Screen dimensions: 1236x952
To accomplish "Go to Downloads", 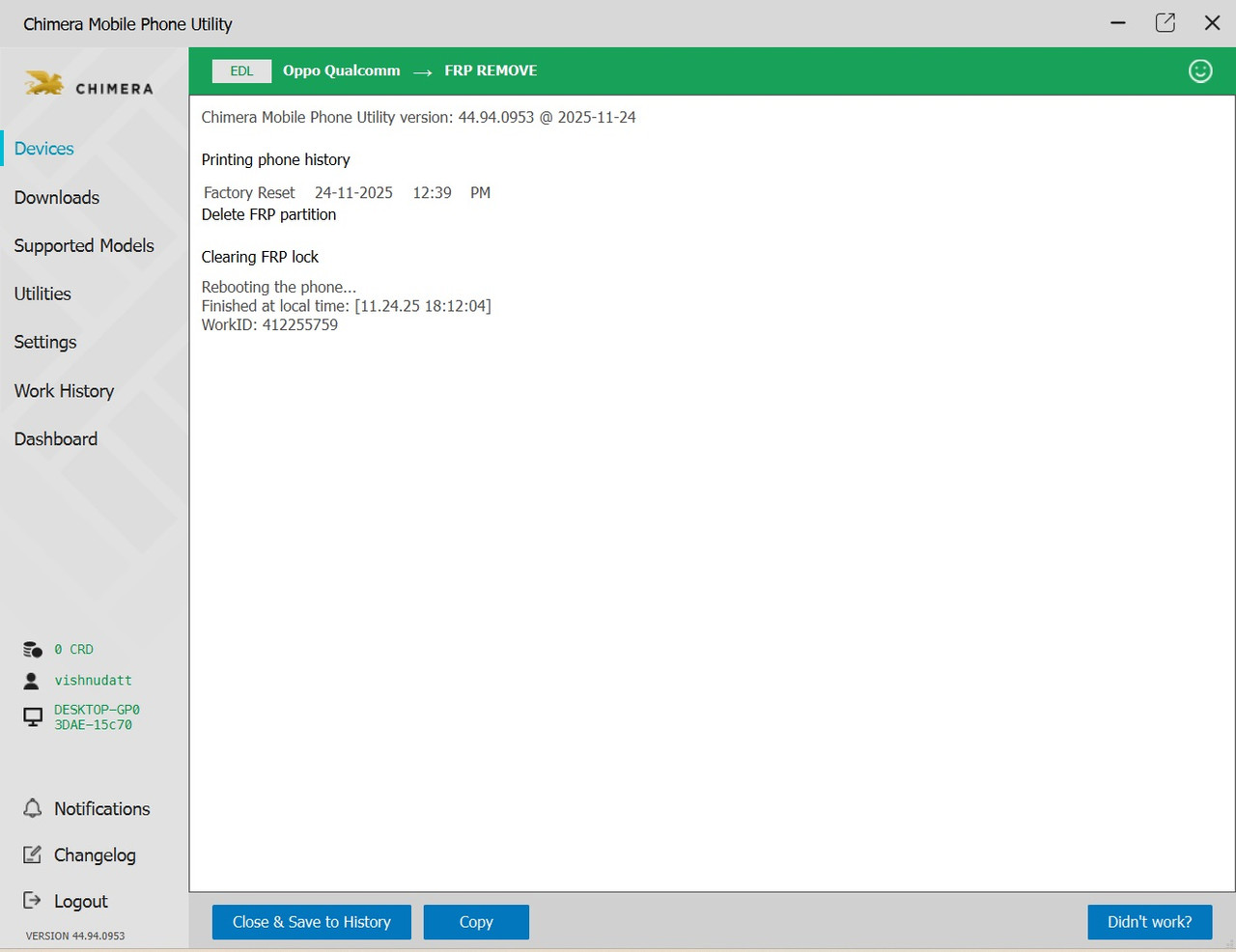I will click(x=57, y=197).
